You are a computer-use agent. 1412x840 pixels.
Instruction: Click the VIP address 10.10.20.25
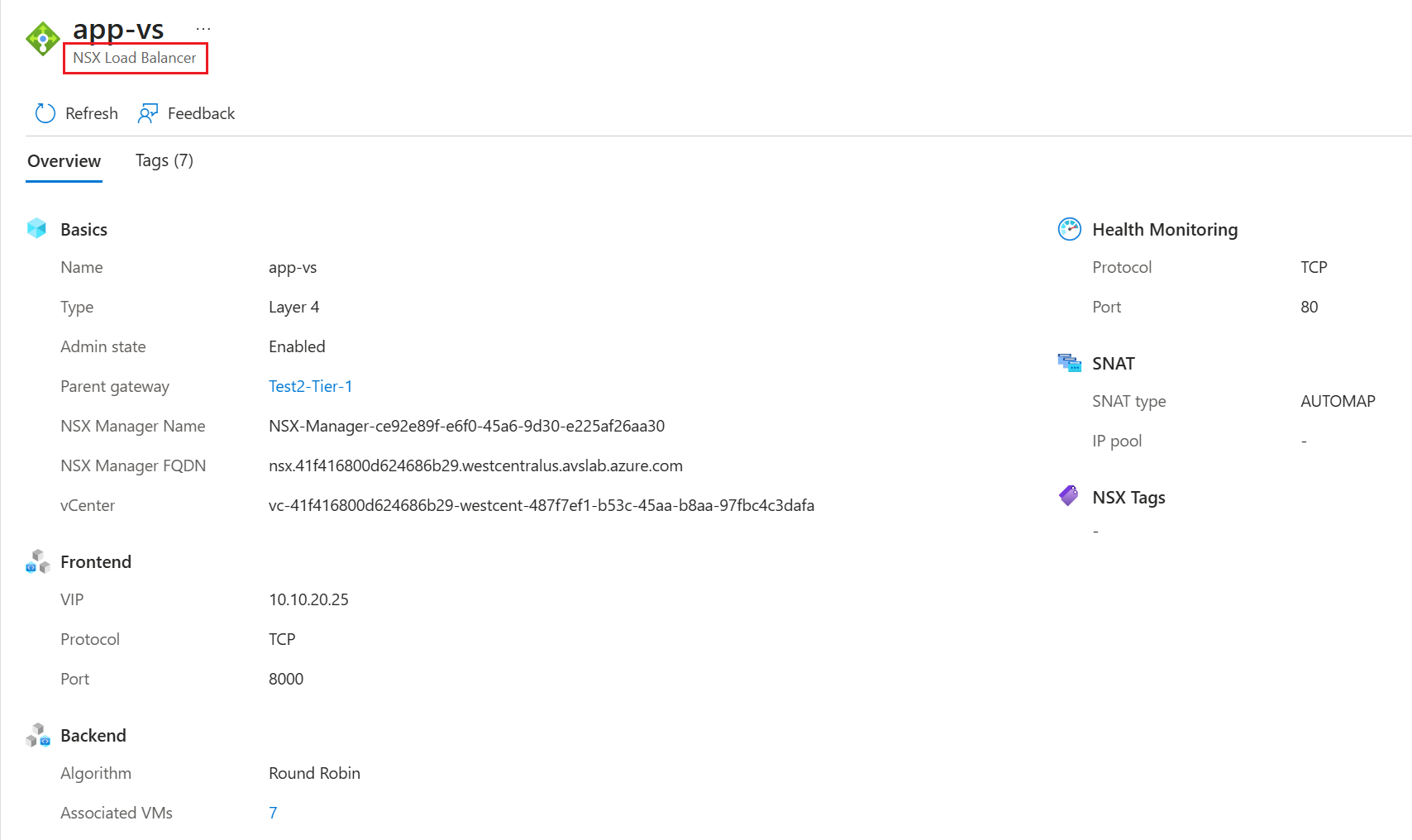pyautogui.click(x=308, y=599)
